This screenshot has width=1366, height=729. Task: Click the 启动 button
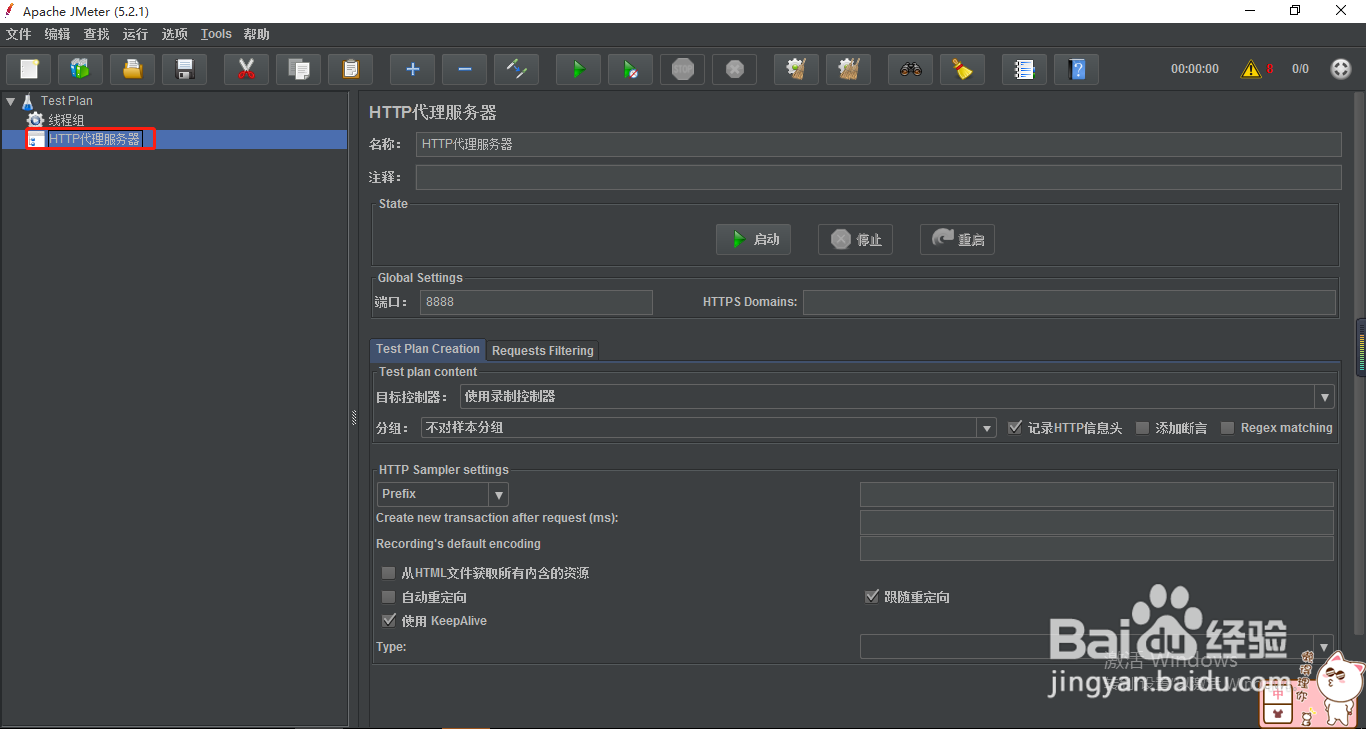[753, 239]
